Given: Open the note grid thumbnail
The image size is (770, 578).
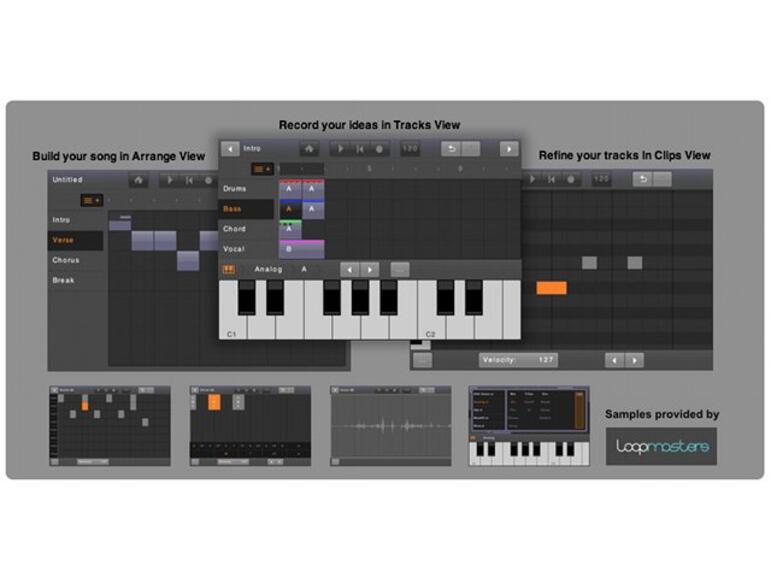Looking at the screenshot, I should click(110, 426).
